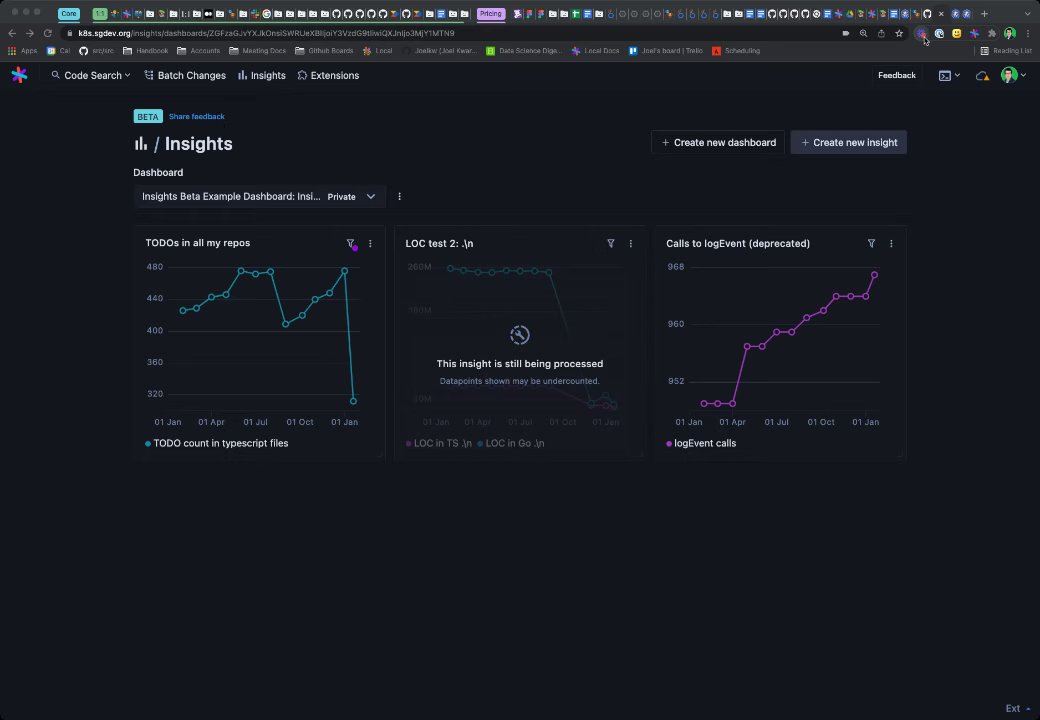Viewport: 1040px width, 720px height.
Task: Open the Share feedback link
Action: (x=196, y=116)
